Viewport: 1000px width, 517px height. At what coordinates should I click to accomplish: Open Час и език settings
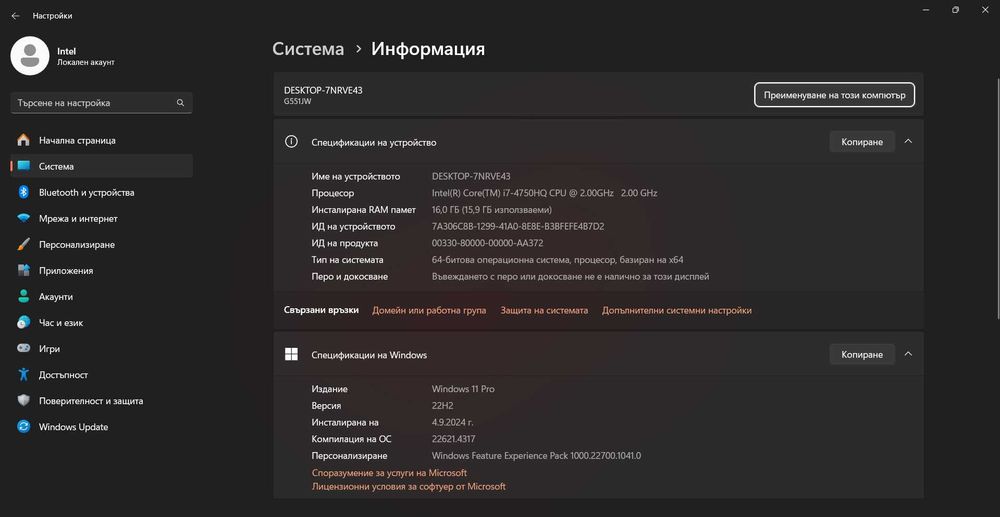102,323
